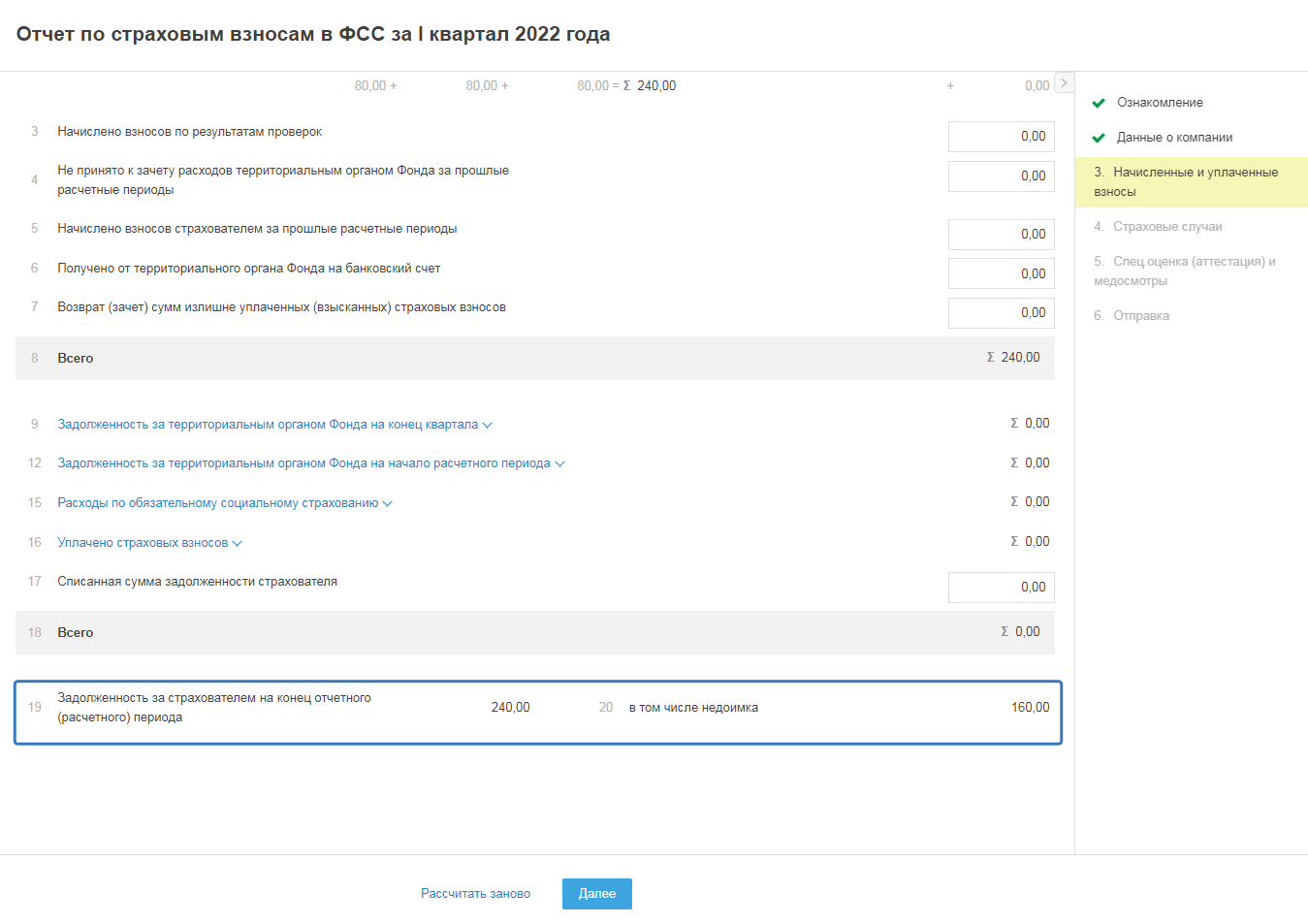Click input for row 6 Получено на банковский счет
1308x924 pixels.
coord(1001,274)
